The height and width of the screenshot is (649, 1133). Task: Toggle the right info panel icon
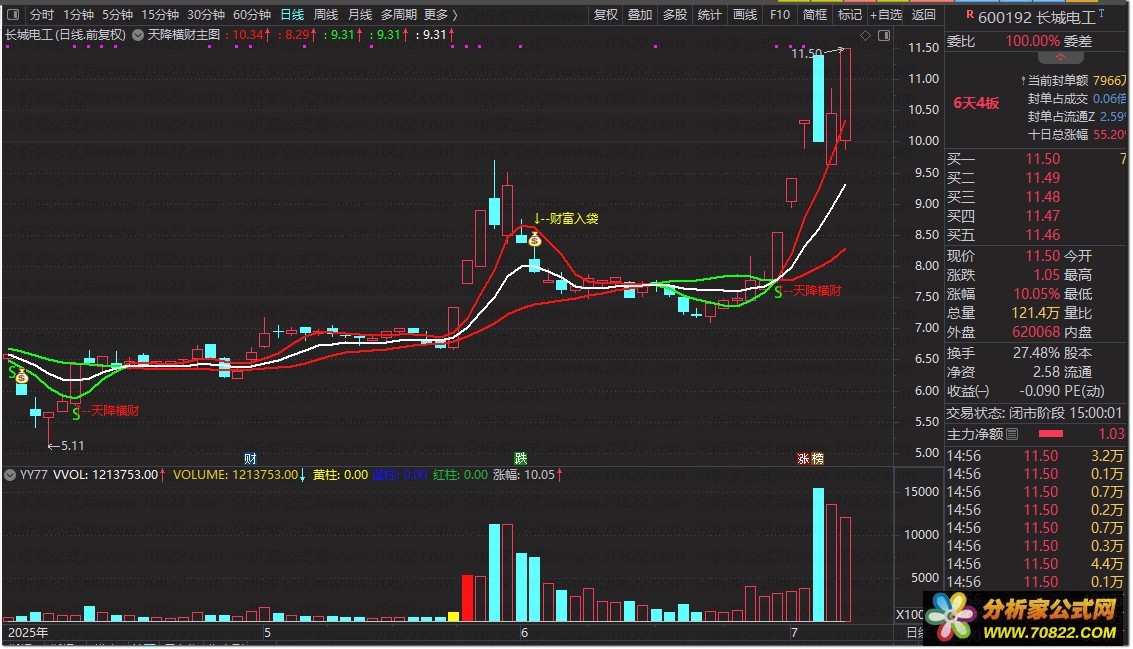[x=884, y=35]
